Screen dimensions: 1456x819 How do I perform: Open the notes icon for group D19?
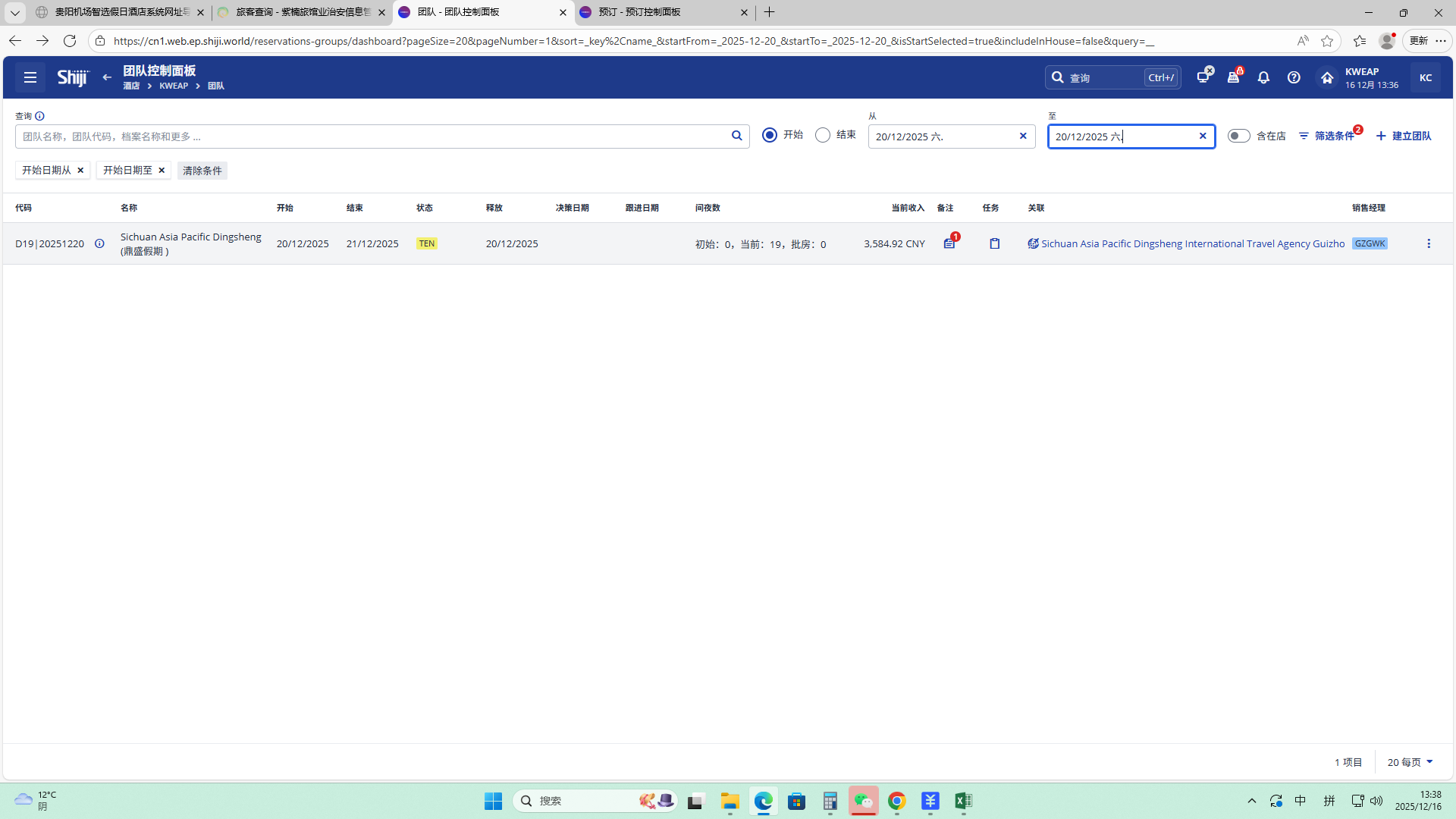point(949,243)
